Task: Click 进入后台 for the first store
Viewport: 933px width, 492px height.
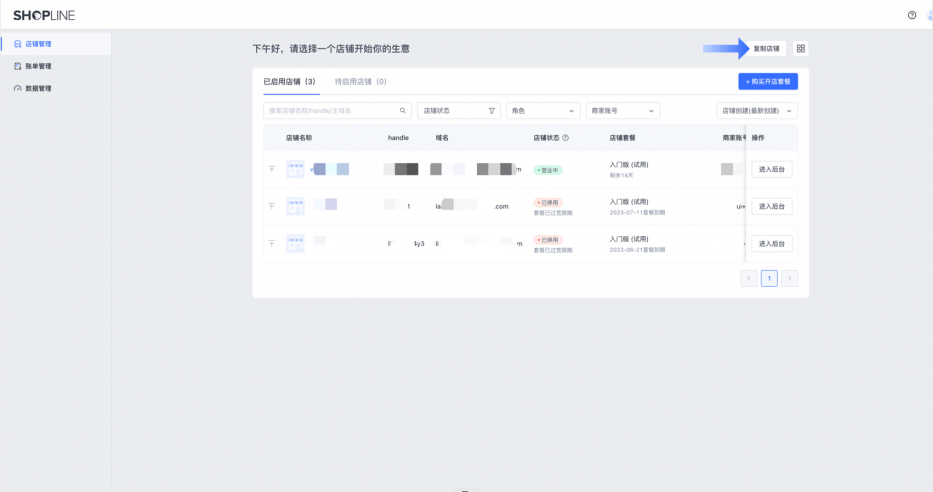Action: click(x=771, y=170)
